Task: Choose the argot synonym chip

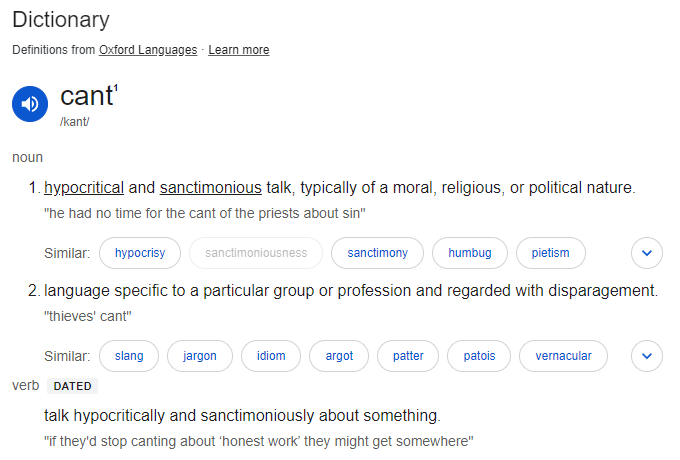Action: click(339, 356)
